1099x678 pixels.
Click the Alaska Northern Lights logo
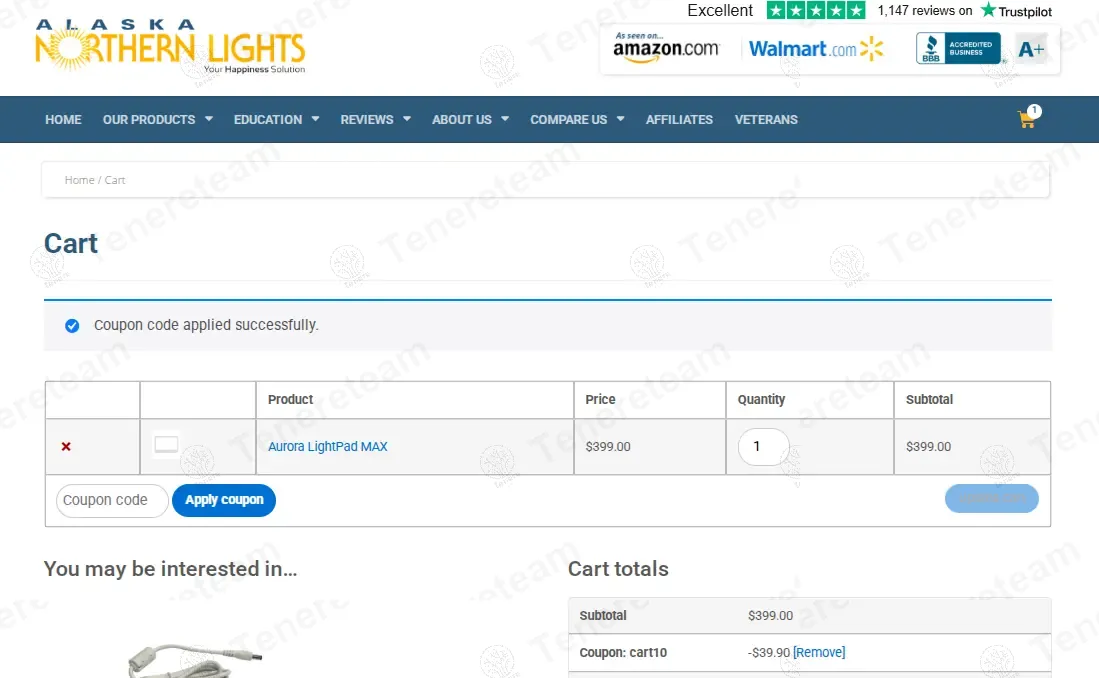[170, 46]
